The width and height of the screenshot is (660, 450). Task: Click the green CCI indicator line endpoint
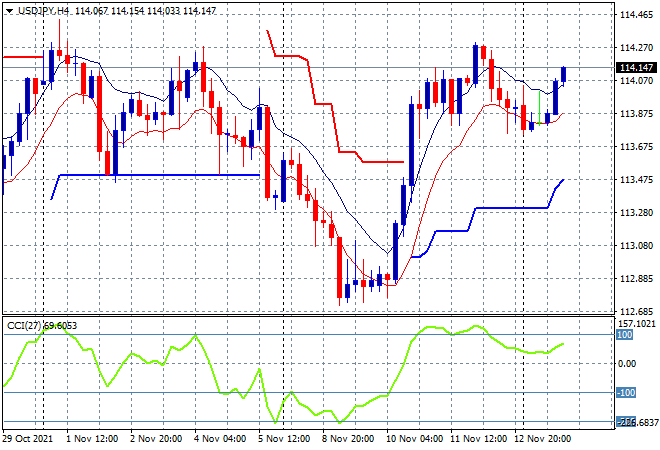pyautogui.click(x=563, y=344)
